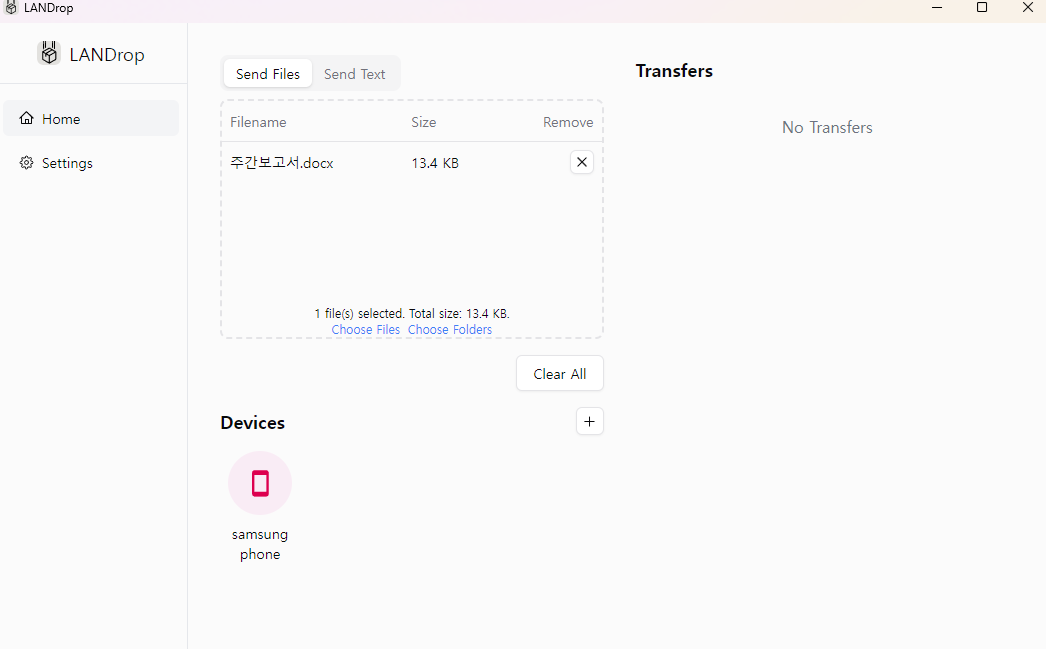Click the 13.4 KB size value
Viewport: 1046px width, 649px height.
point(435,163)
